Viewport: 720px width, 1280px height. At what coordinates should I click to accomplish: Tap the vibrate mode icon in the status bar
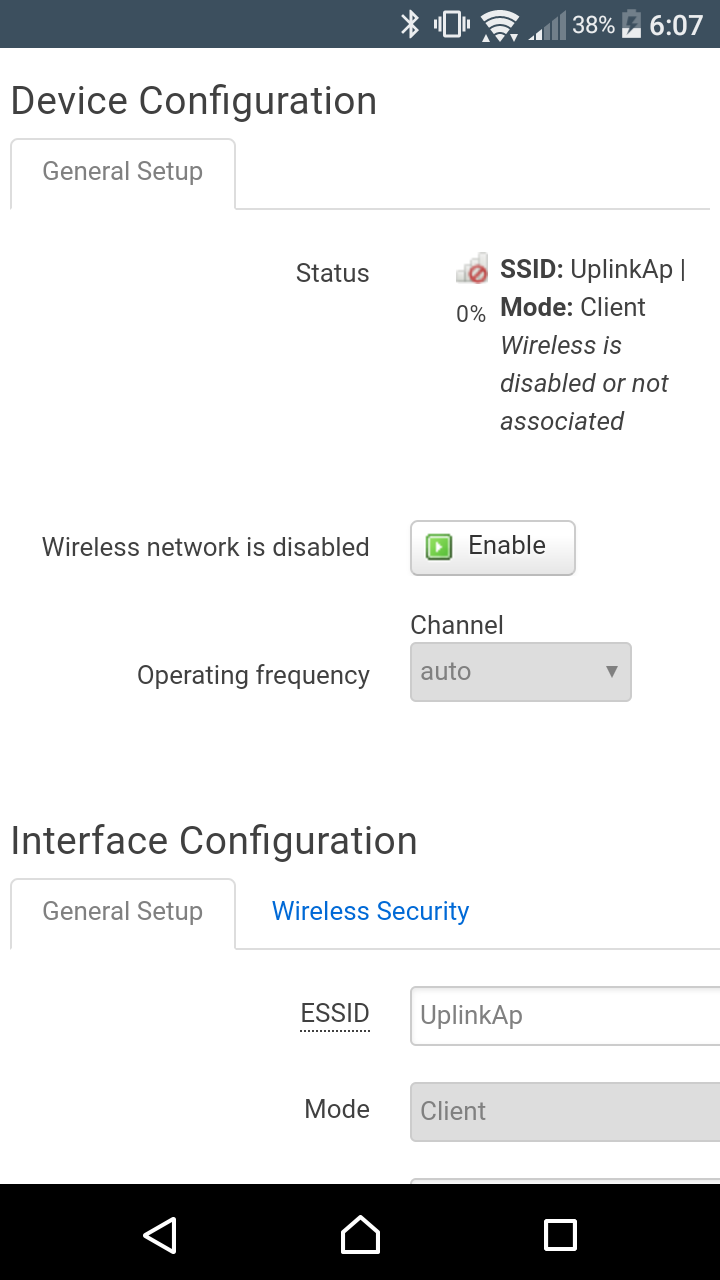452,24
